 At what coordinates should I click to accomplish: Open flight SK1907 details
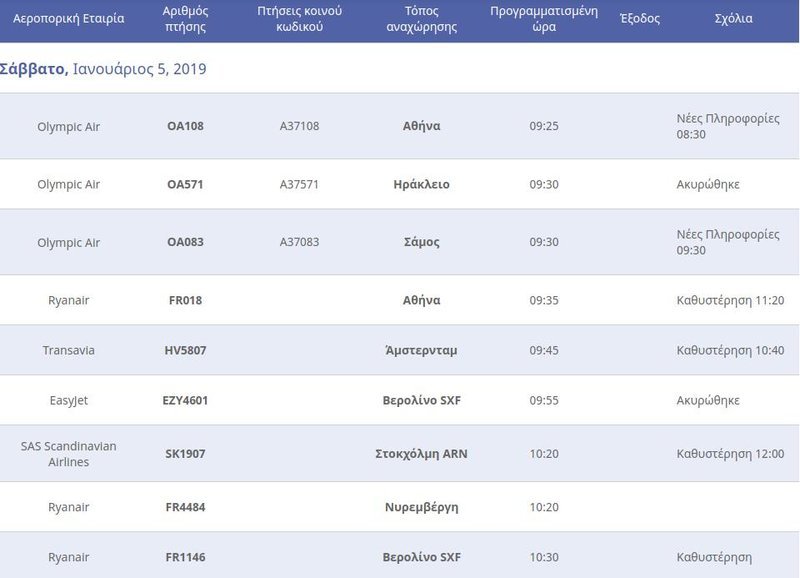[184, 454]
